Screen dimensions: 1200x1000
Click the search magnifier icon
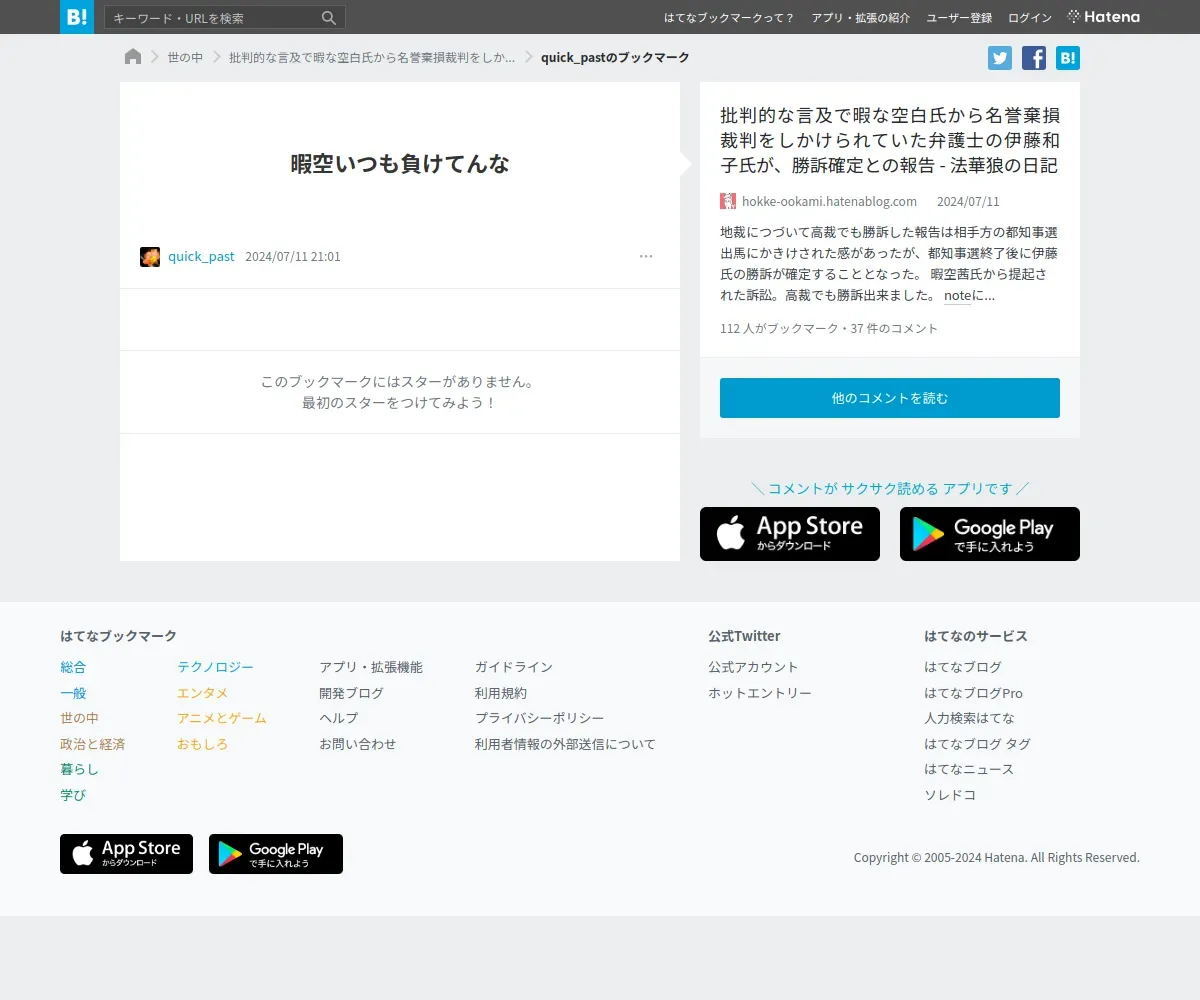point(329,18)
